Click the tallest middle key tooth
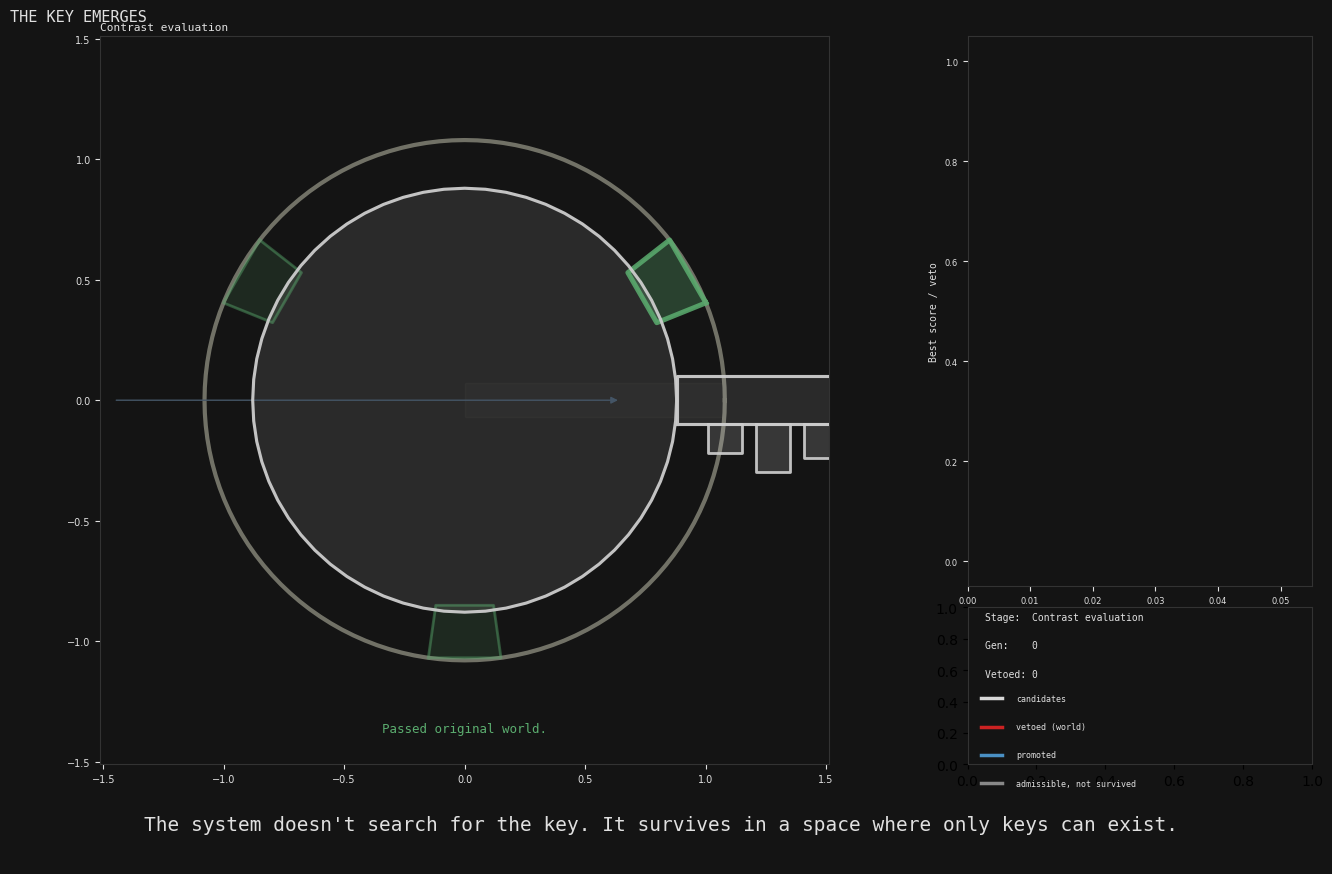Image resolution: width=1332 pixels, height=874 pixels. click(x=773, y=448)
